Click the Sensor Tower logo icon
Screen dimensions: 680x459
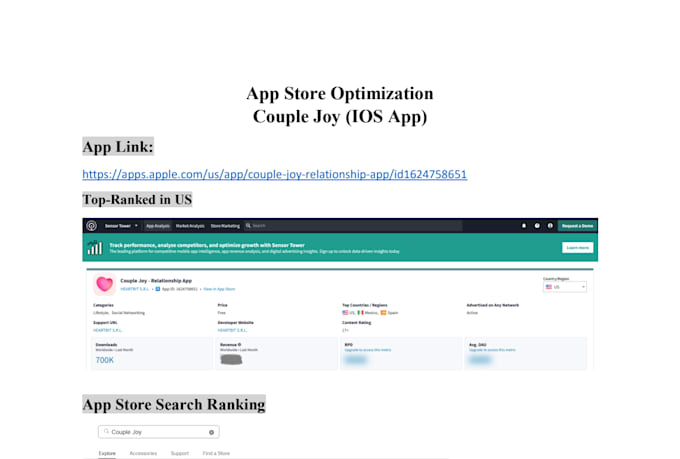point(92,226)
